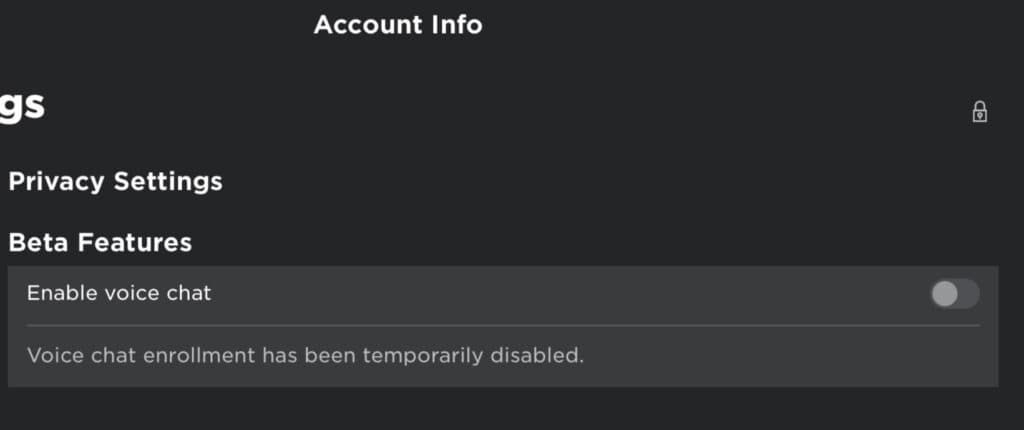
Task: Click the "Enable voice chat" label
Action: point(119,293)
